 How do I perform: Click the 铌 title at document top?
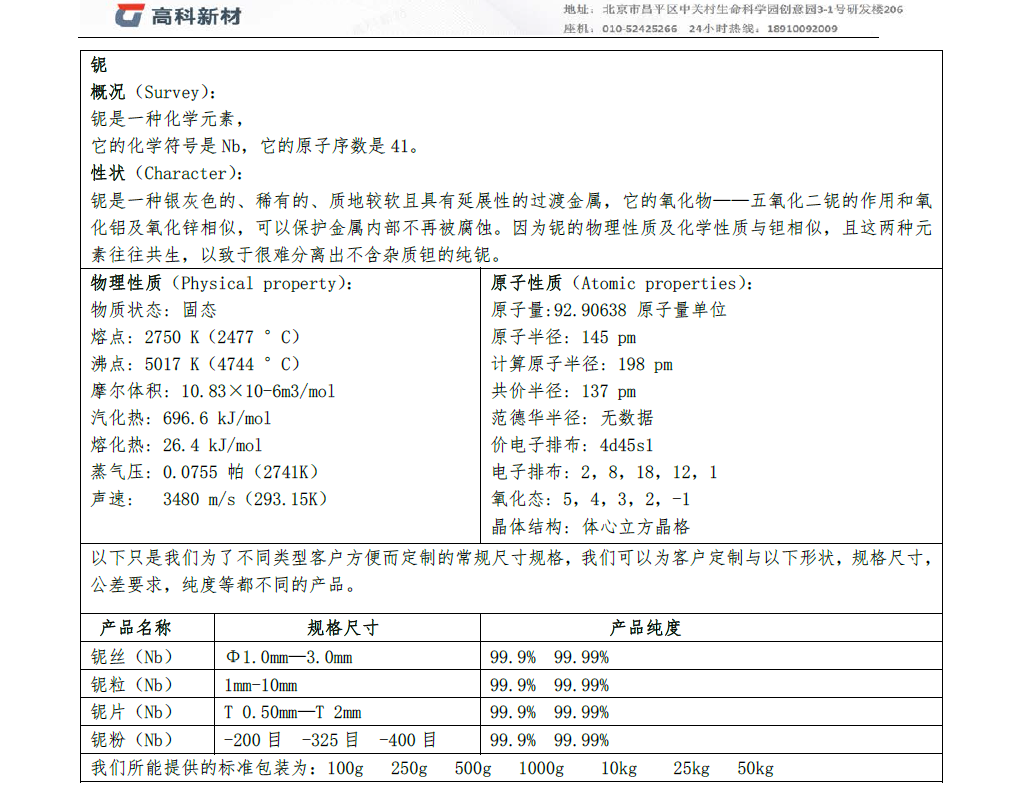tap(99, 66)
